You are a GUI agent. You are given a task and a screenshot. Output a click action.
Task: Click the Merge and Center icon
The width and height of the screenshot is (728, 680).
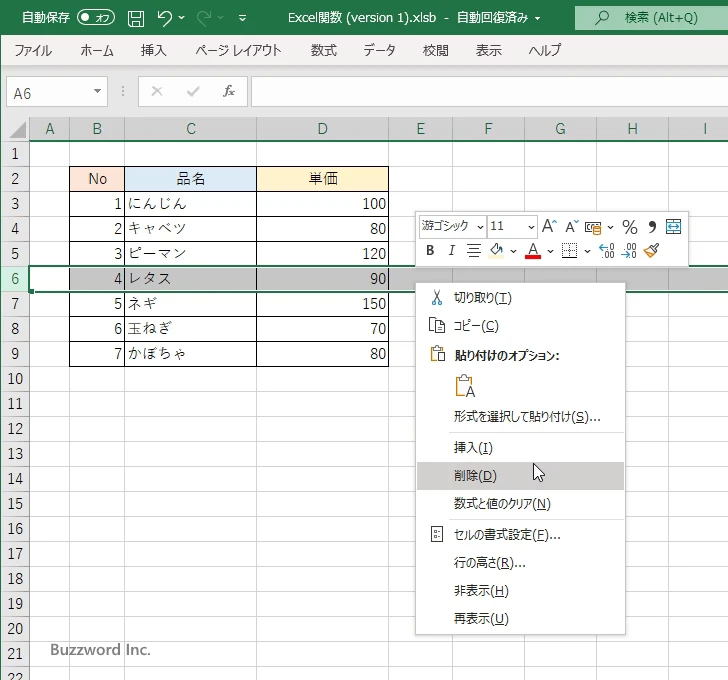tap(673, 227)
